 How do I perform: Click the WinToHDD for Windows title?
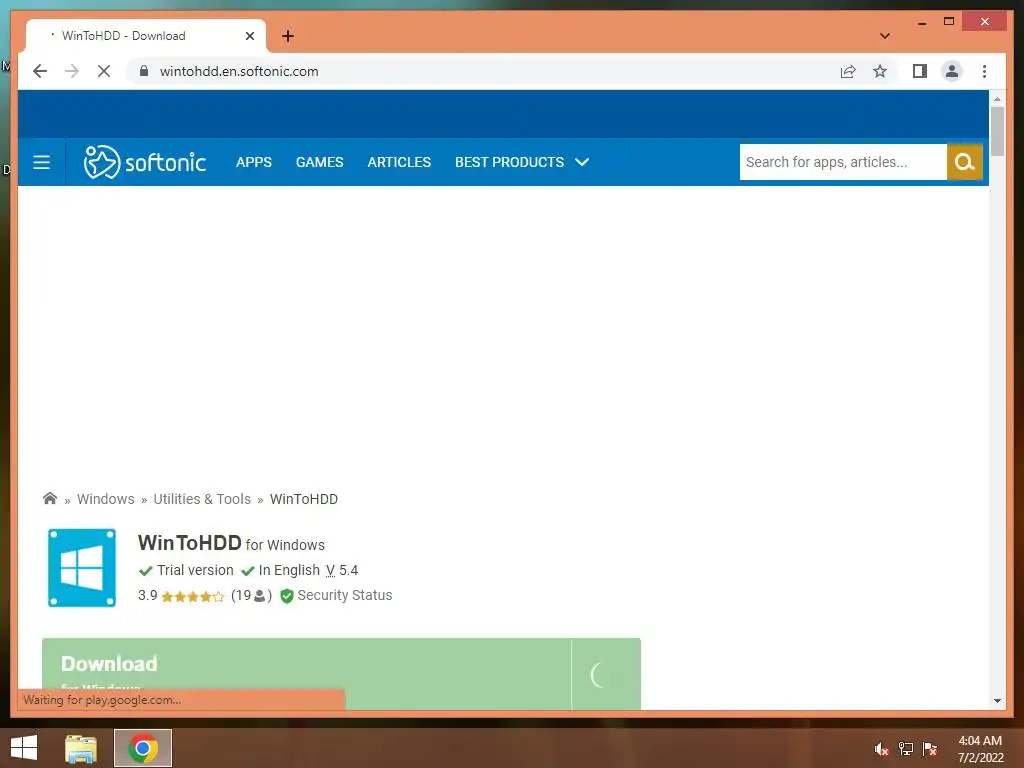coord(231,543)
